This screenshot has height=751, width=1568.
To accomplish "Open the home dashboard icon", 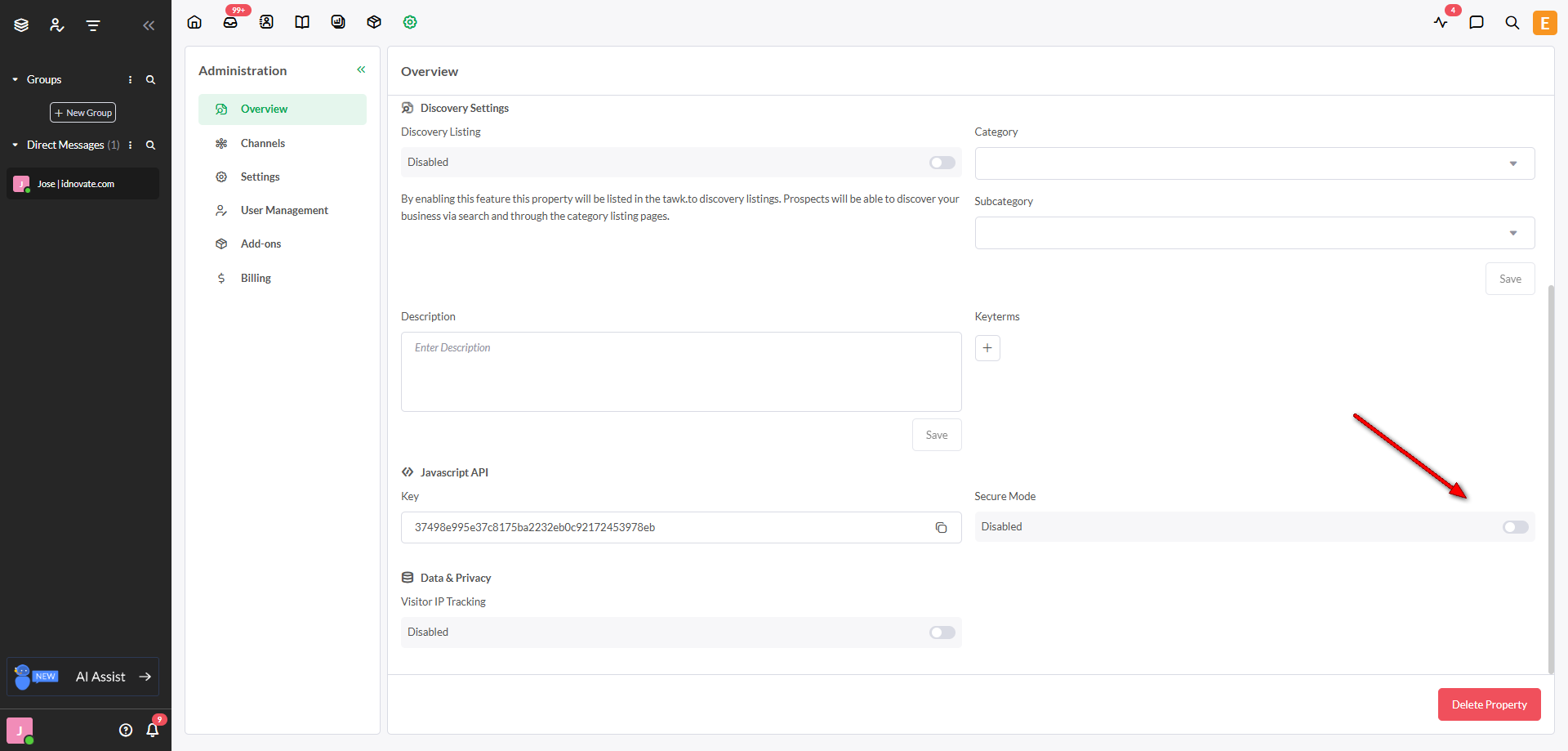I will pyautogui.click(x=194, y=22).
